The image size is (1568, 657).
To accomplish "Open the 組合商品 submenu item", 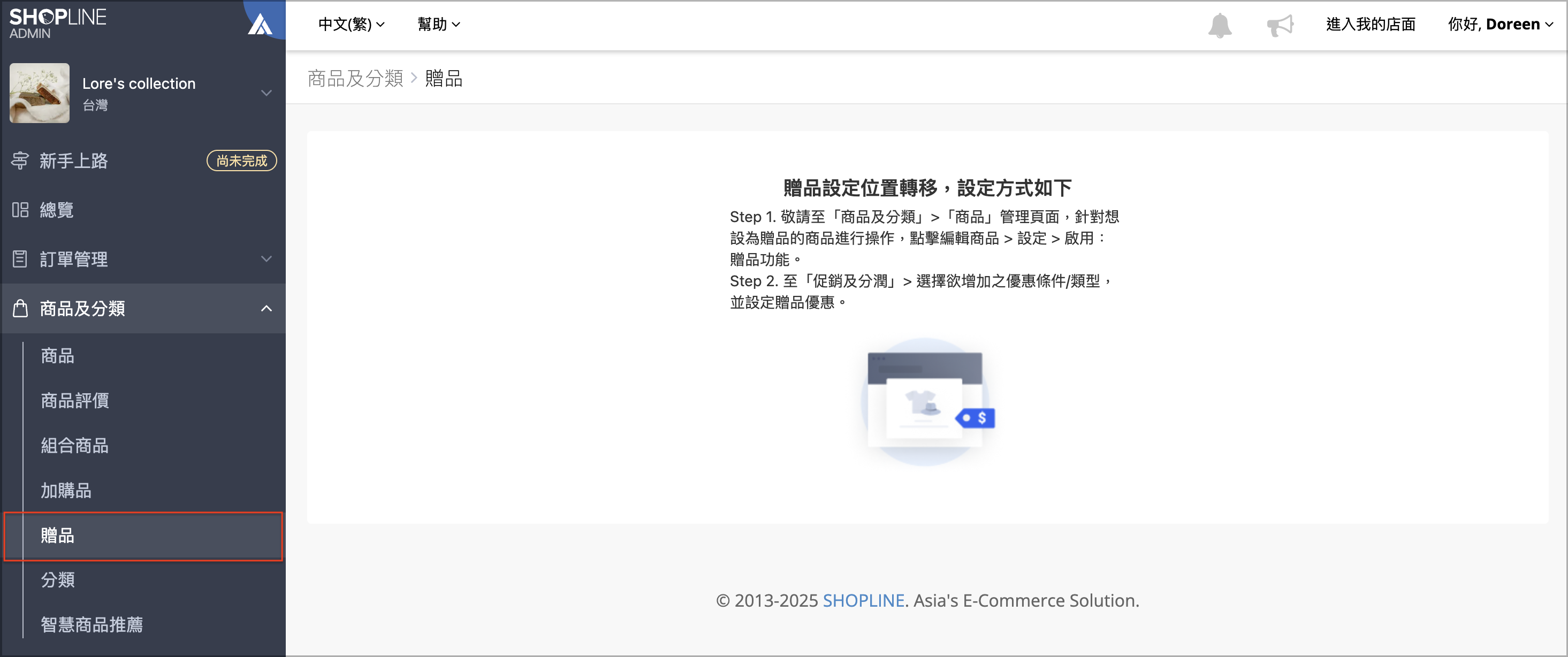I will click(74, 446).
